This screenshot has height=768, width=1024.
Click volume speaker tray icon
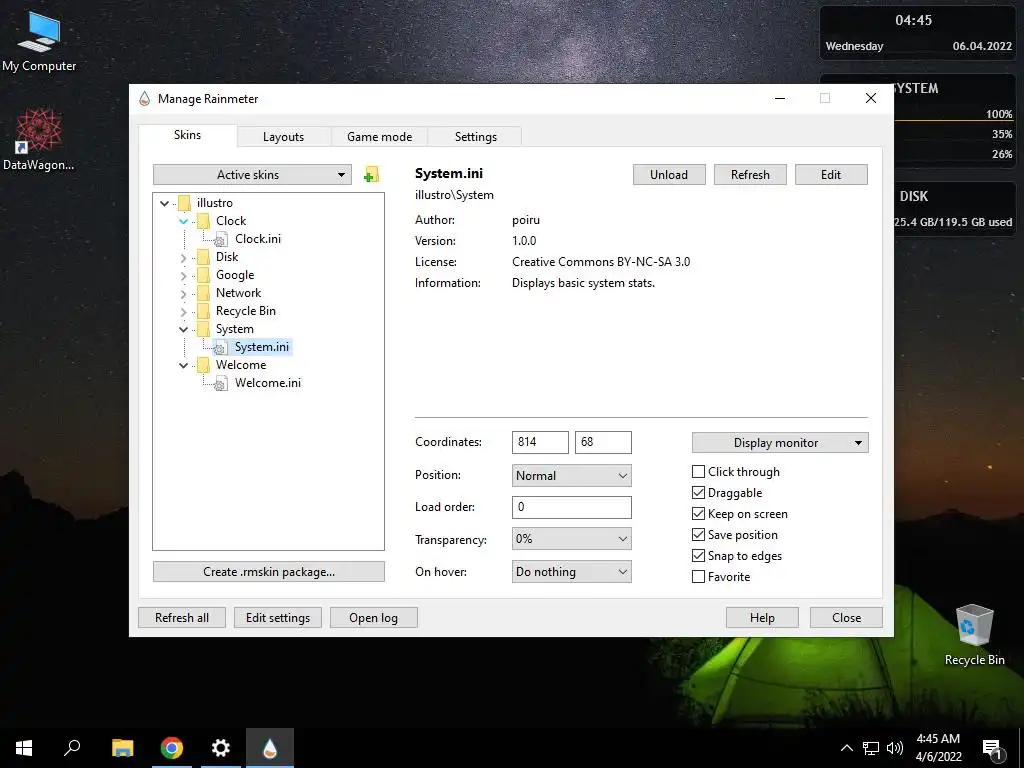click(895, 748)
